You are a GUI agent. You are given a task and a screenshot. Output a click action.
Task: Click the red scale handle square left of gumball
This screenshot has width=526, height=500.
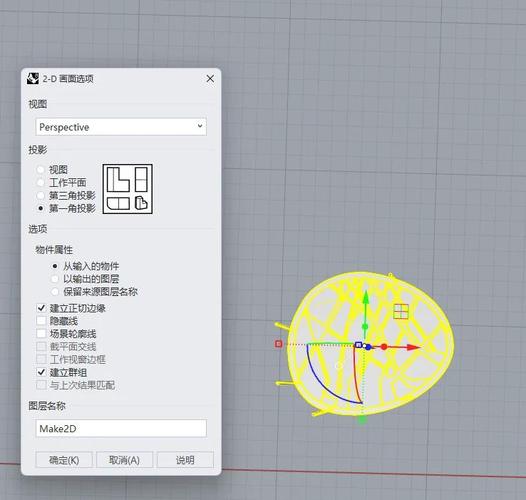click(x=278, y=344)
